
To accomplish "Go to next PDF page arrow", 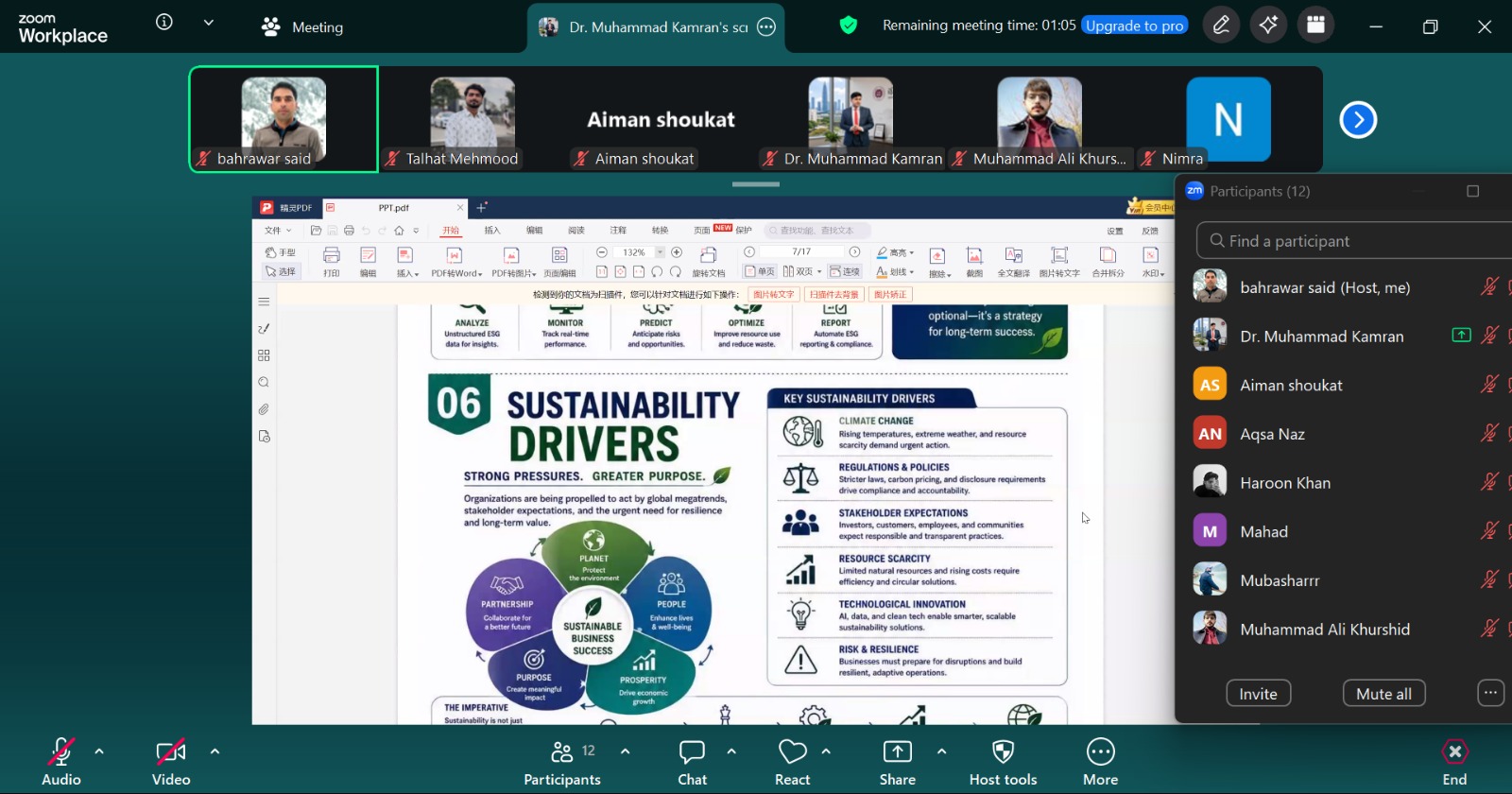I will tap(854, 252).
